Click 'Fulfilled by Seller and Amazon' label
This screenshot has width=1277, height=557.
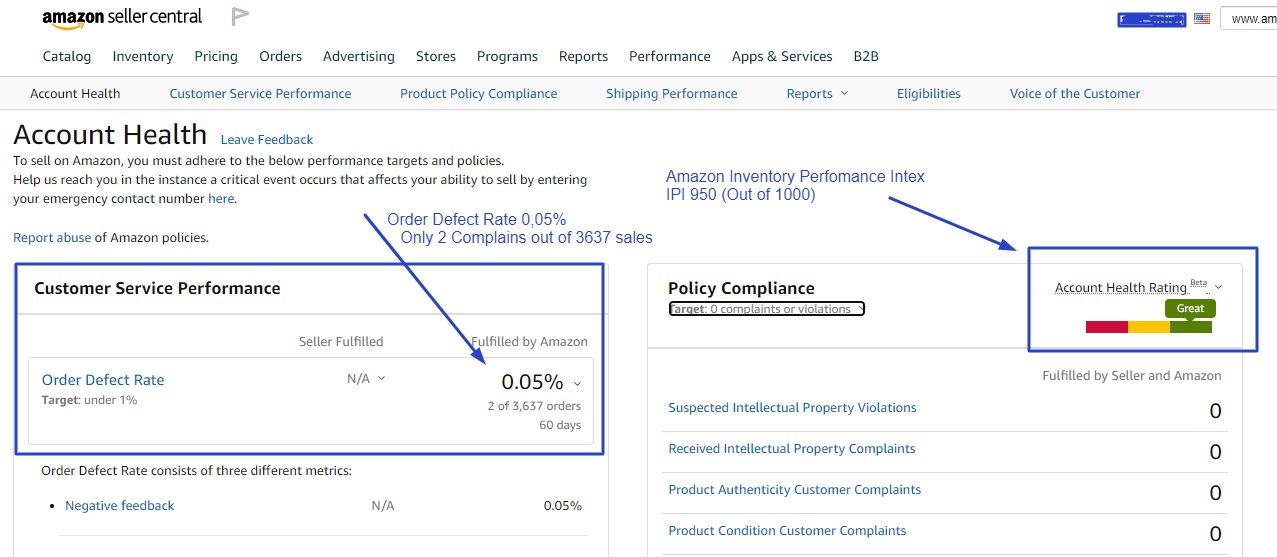pyautogui.click(x=1132, y=375)
